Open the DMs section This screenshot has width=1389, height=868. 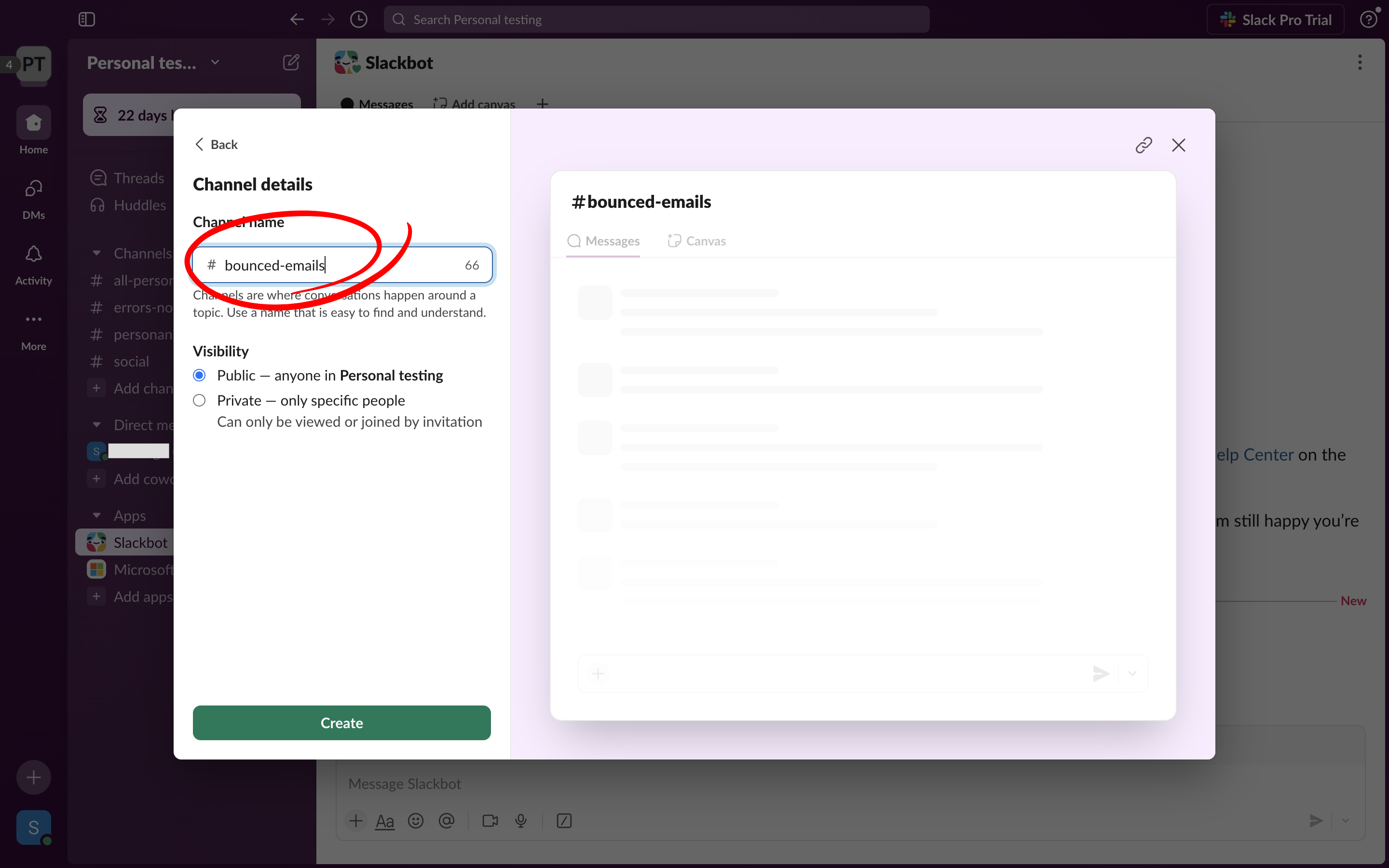33,195
